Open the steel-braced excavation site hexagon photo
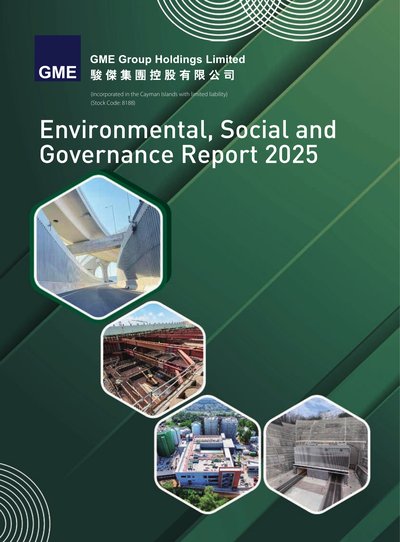Screen dimensions: 400x542 pyautogui.click(x=154, y=359)
